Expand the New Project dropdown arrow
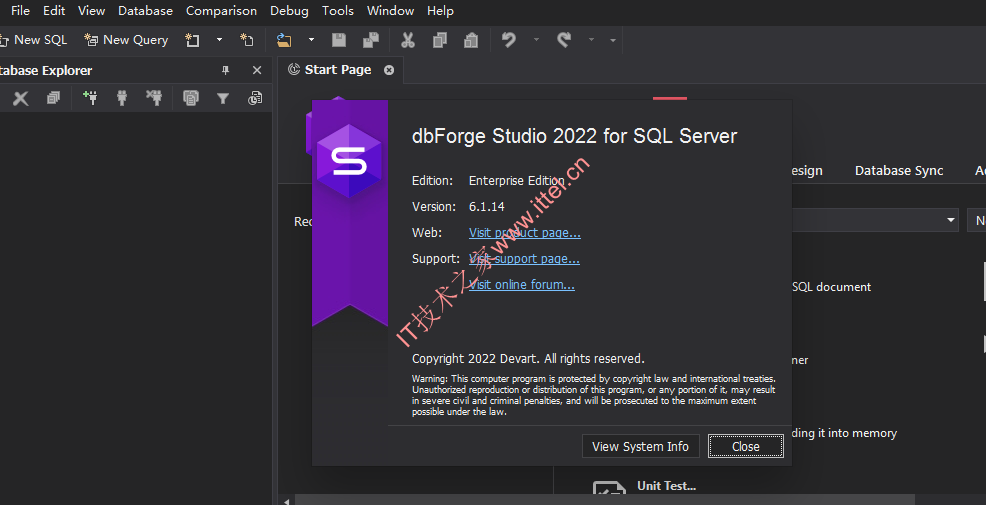The width and height of the screenshot is (986, 505). tap(219, 40)
